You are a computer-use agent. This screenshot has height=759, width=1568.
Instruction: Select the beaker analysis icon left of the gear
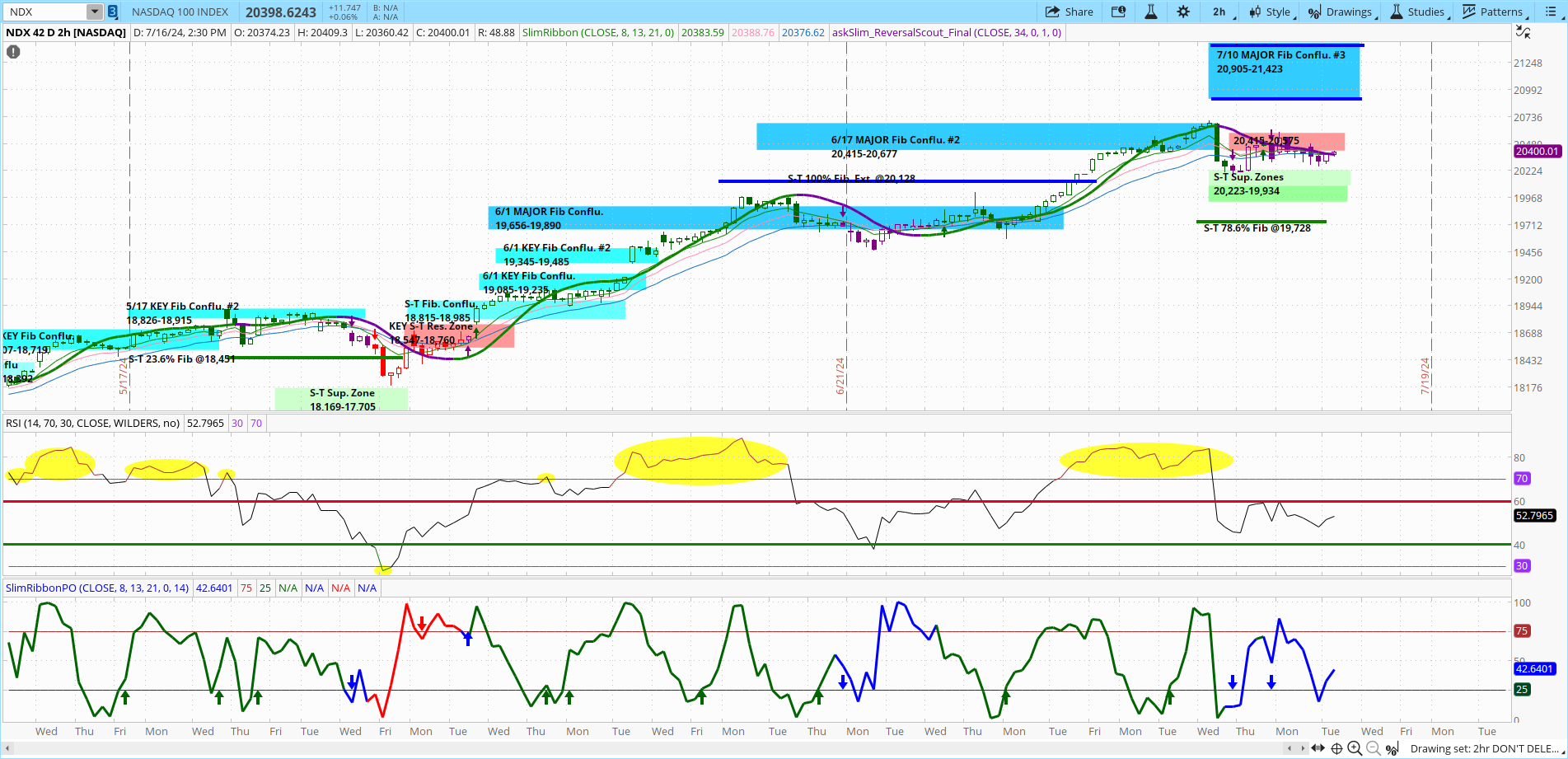(x=1150, y=12)
